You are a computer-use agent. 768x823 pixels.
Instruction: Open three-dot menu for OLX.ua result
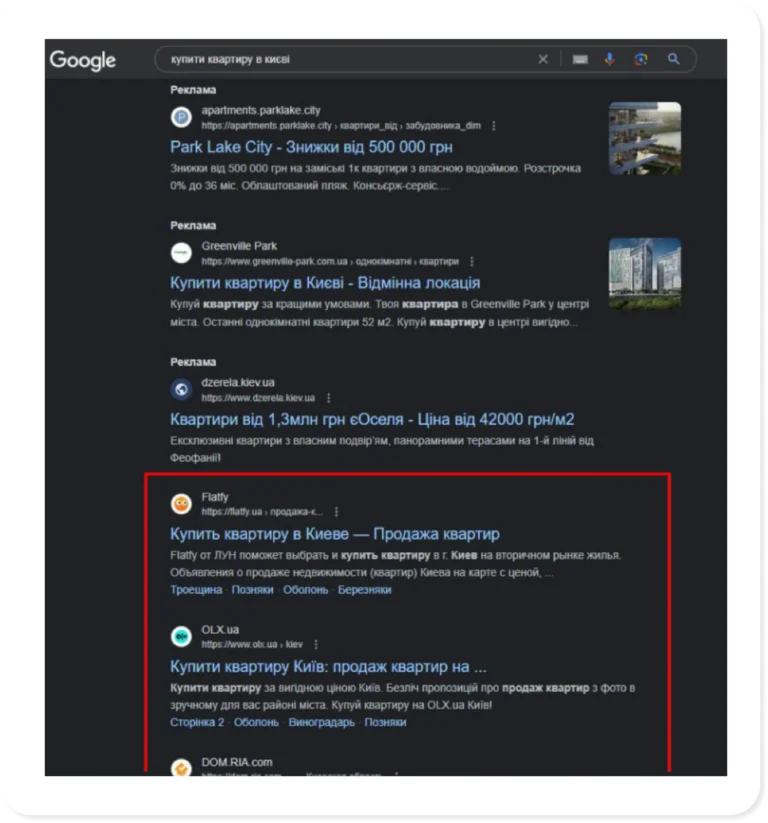click(x=315, y=645)
